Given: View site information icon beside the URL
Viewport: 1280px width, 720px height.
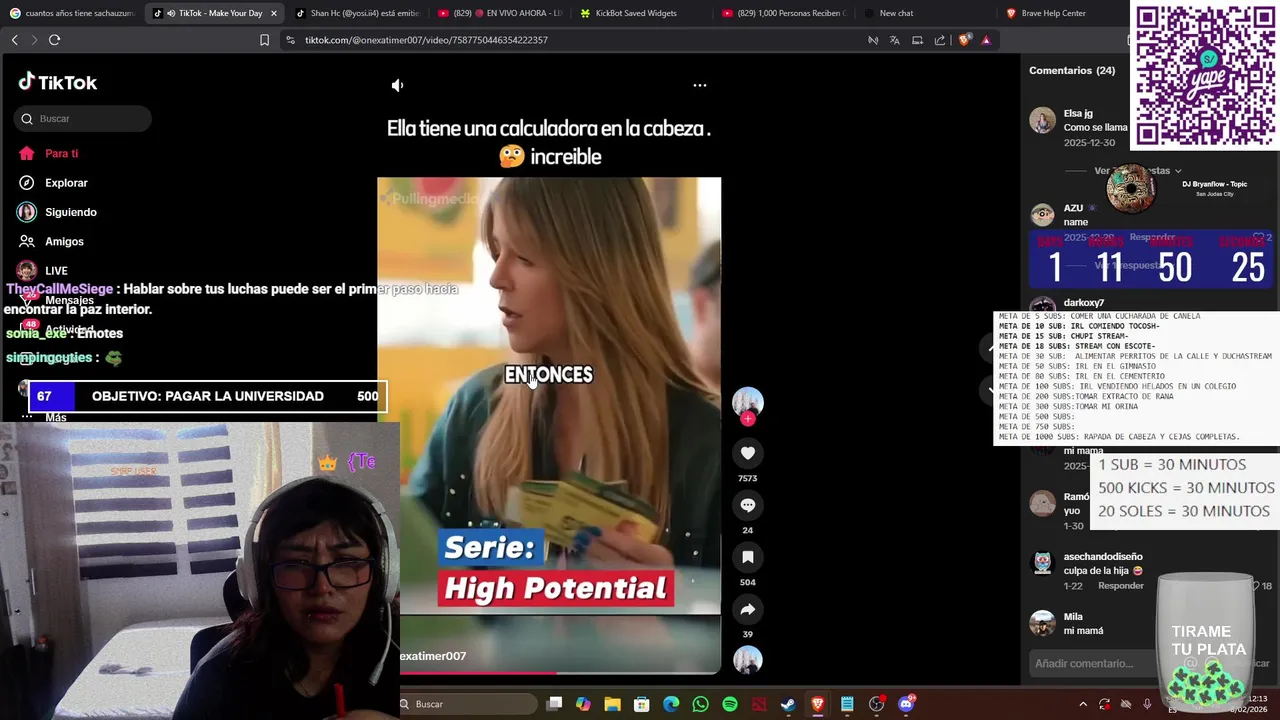Looking at the screenshot, I should click(290, 40).
